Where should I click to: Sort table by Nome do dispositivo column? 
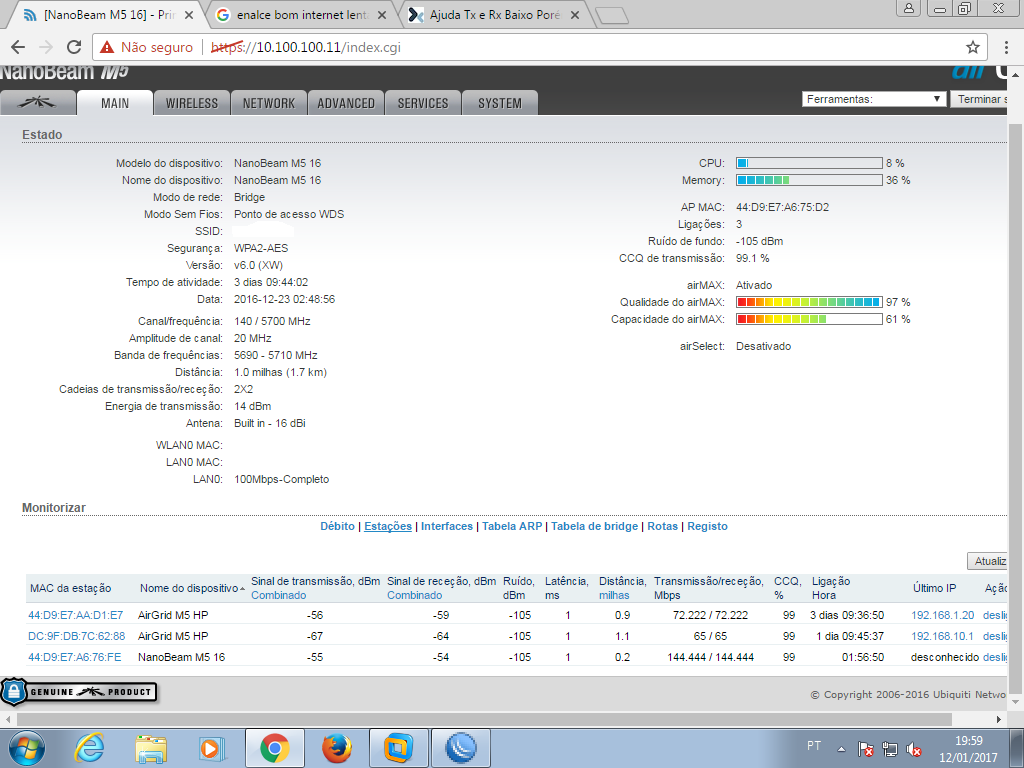[x=190, y=588]
